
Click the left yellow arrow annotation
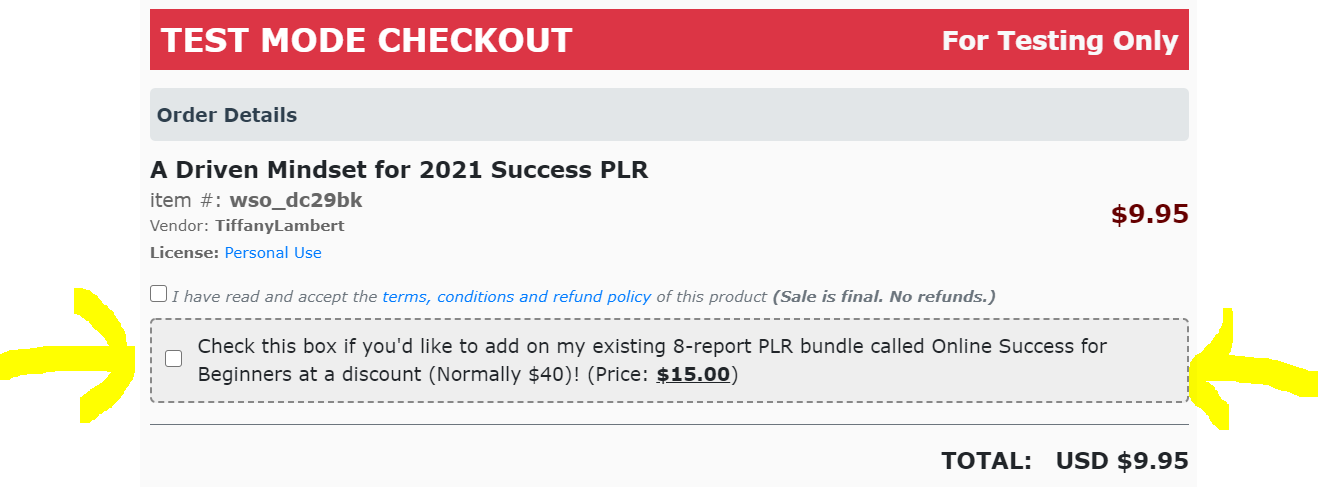68,355
